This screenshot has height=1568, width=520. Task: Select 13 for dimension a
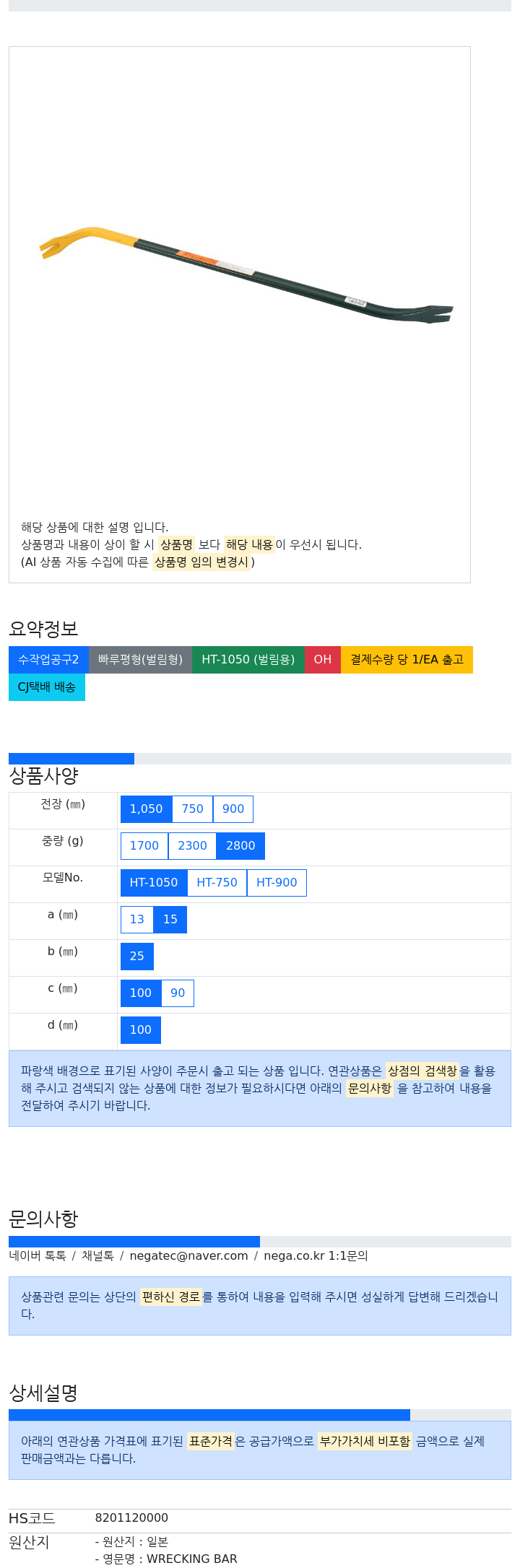137,919
